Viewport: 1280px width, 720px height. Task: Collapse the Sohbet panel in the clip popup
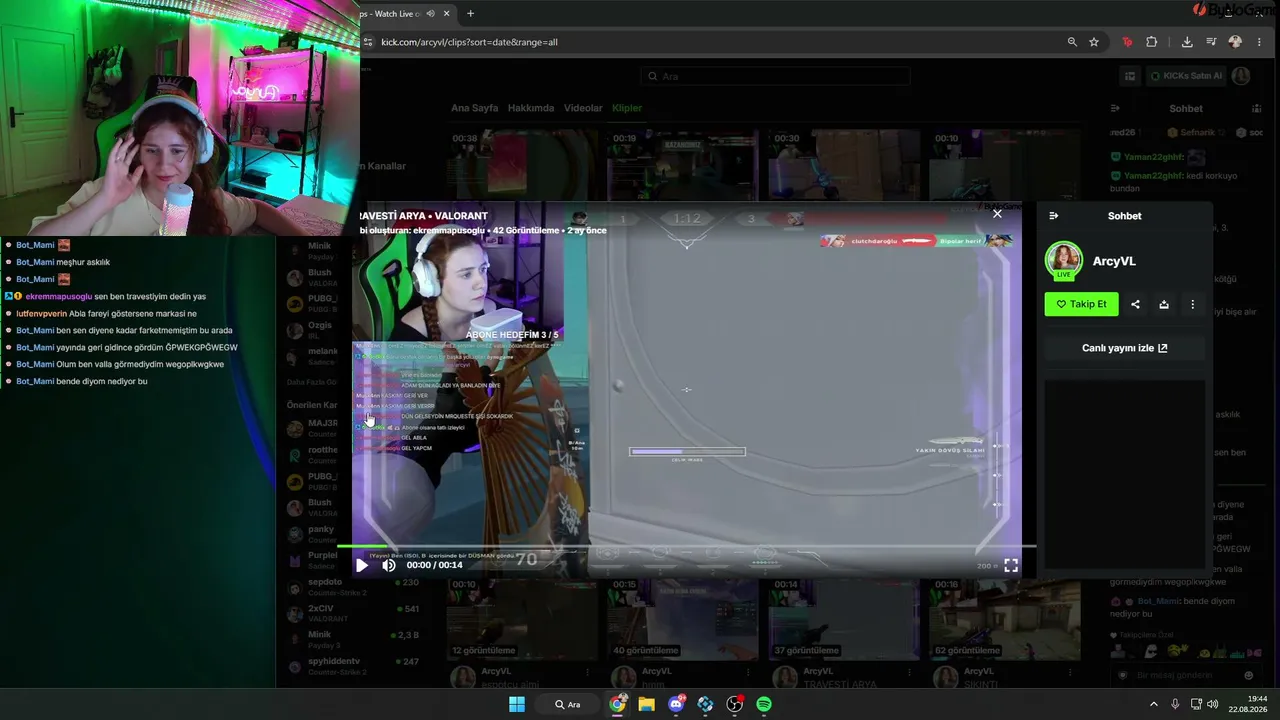[1053, 216]
